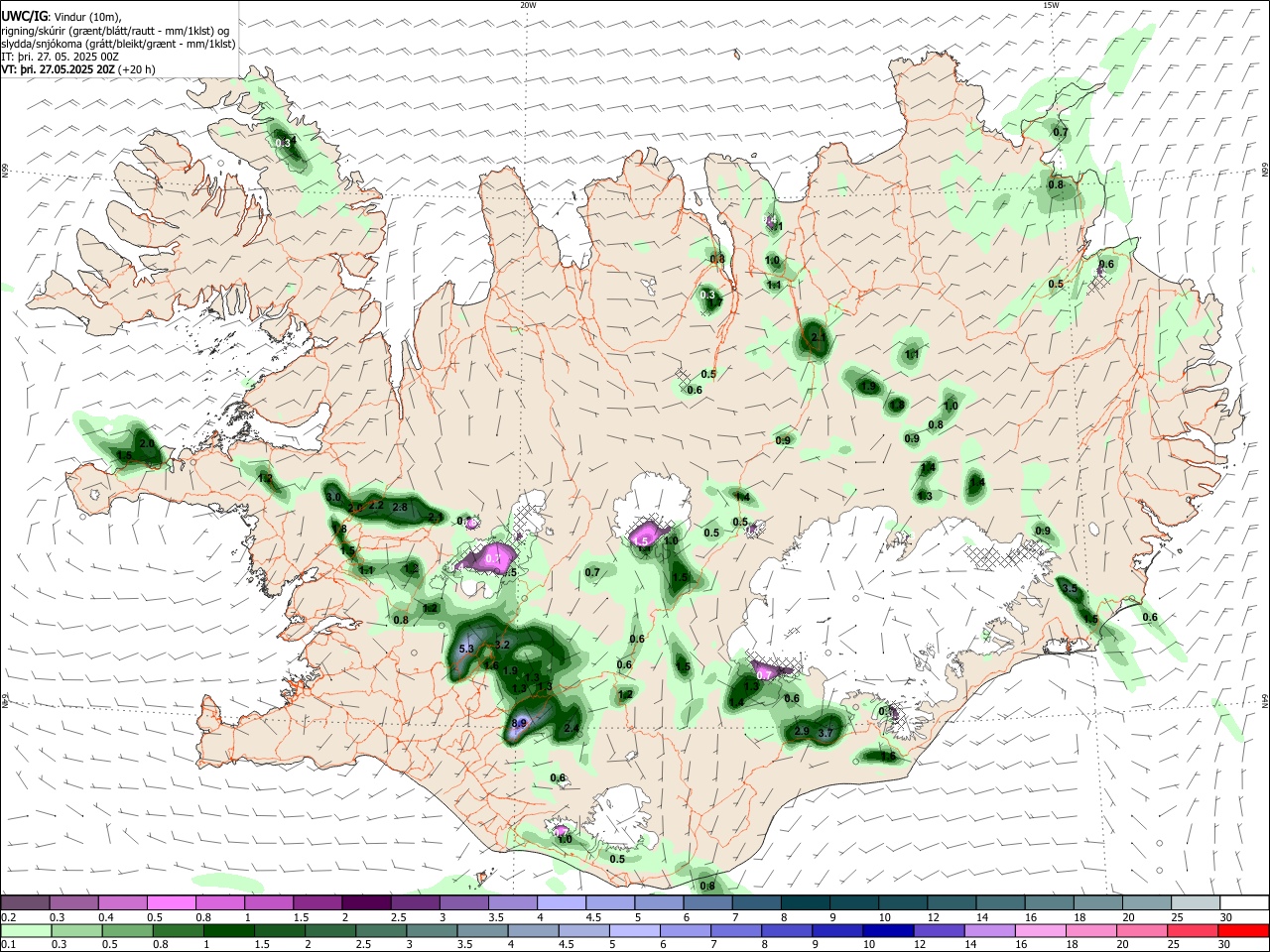Pick light lavender snow swatch between 4 and 4.5
Image resolution: width=1270 pixels, height=952 pixels.
[x=560, y=902]
